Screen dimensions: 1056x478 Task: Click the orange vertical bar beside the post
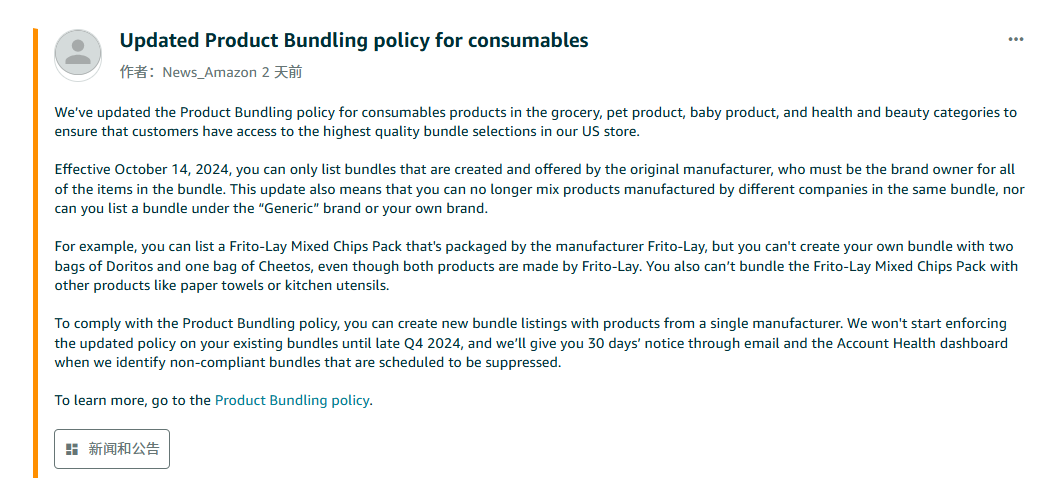36,253
